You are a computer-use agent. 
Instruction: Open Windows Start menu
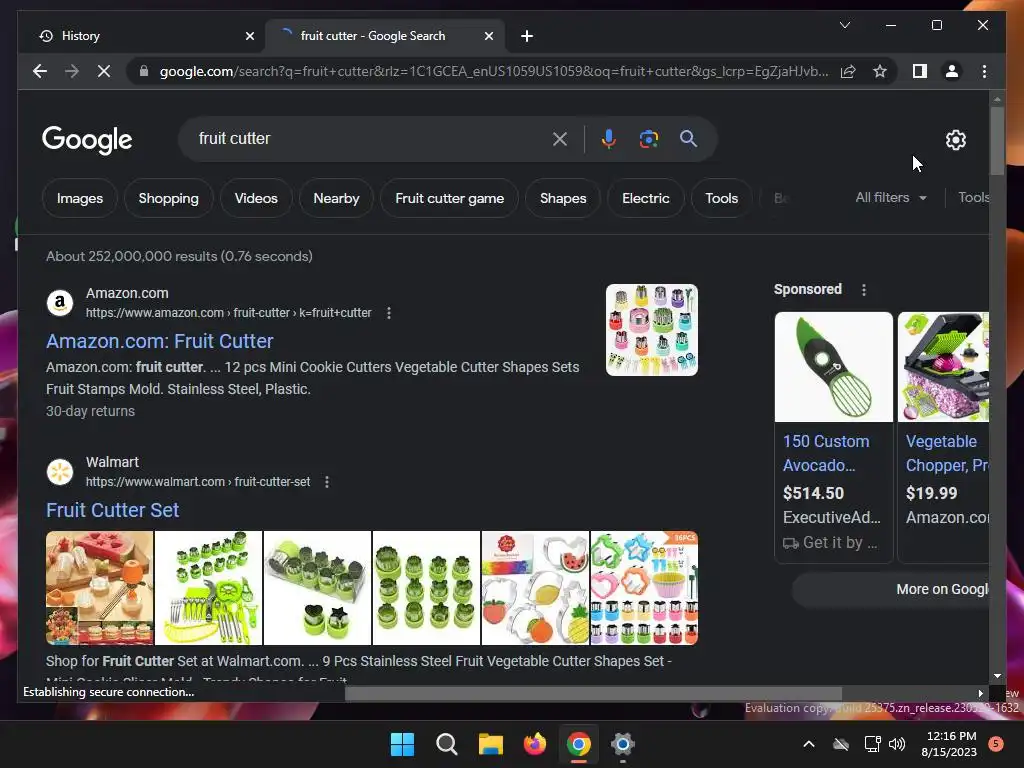point(402,744)
